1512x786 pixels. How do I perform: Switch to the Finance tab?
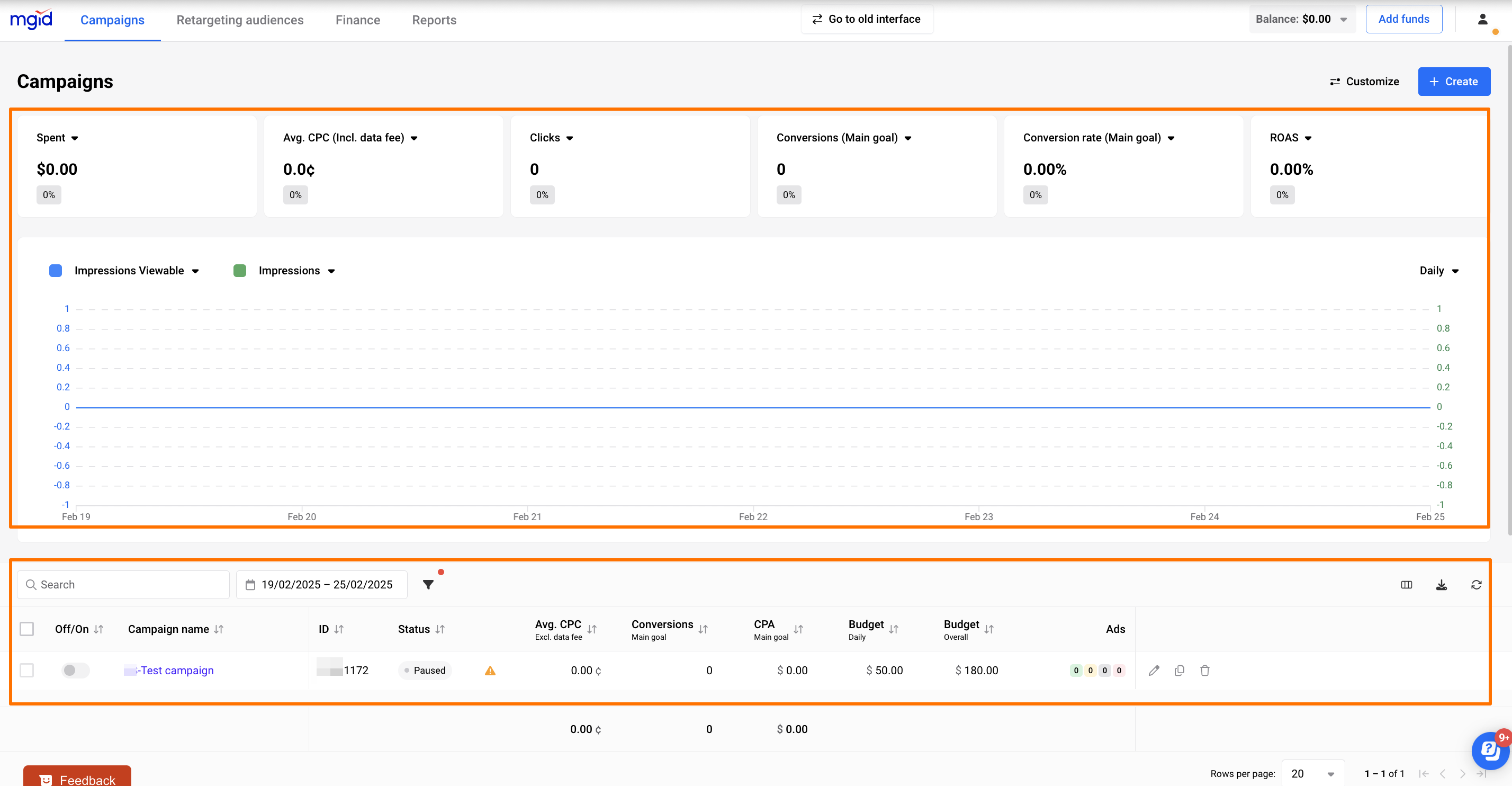point(357,20)
